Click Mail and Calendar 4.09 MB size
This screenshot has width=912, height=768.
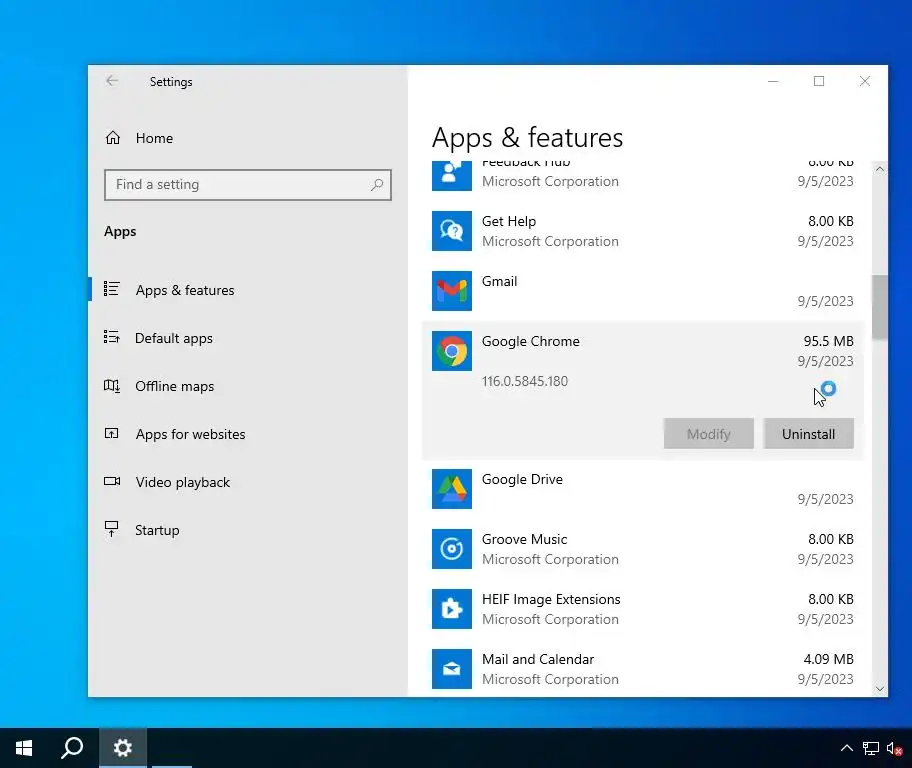pyautogui.click(x=828, y=659)
